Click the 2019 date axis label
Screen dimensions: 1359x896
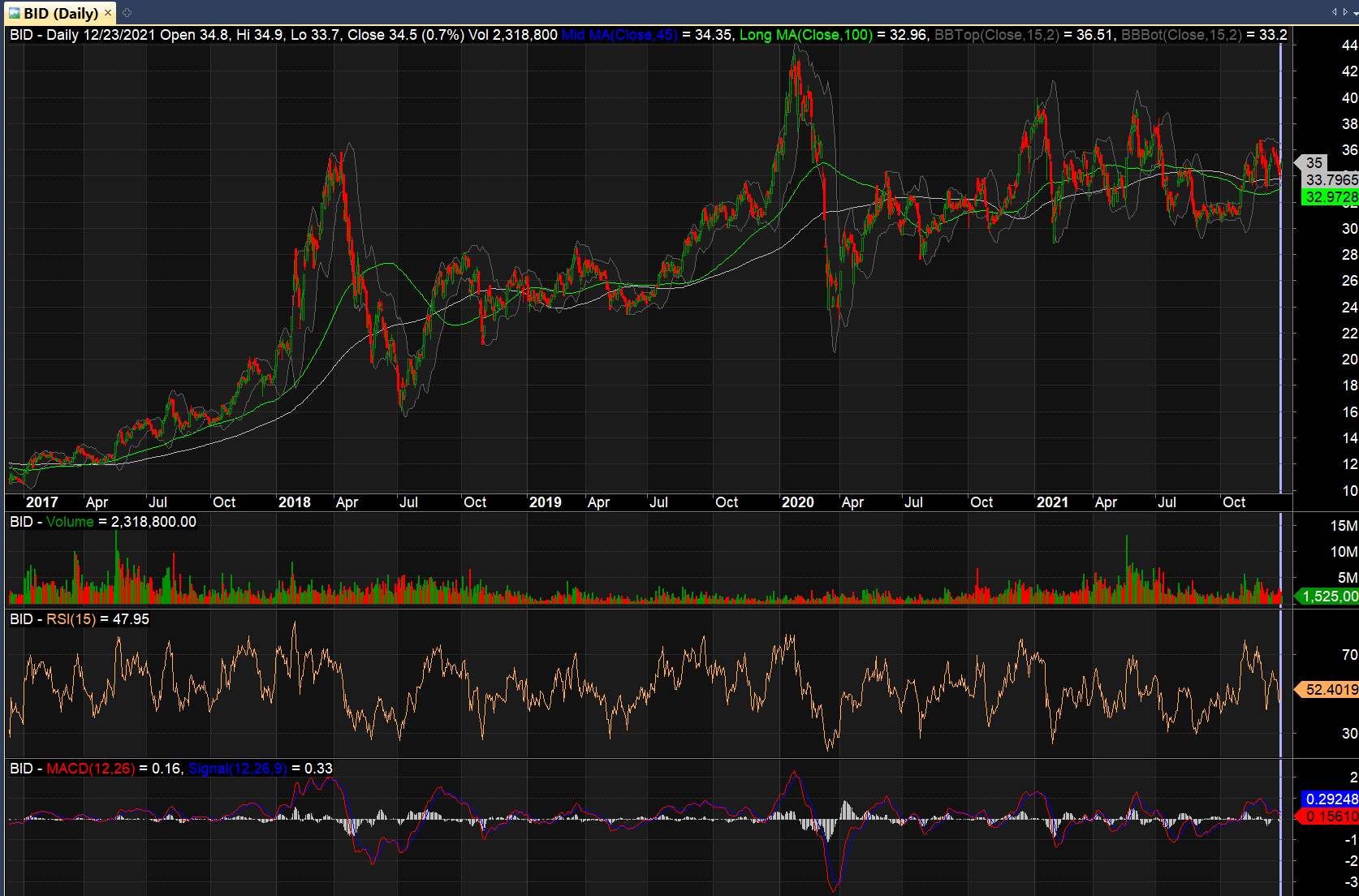coord(546,502)
